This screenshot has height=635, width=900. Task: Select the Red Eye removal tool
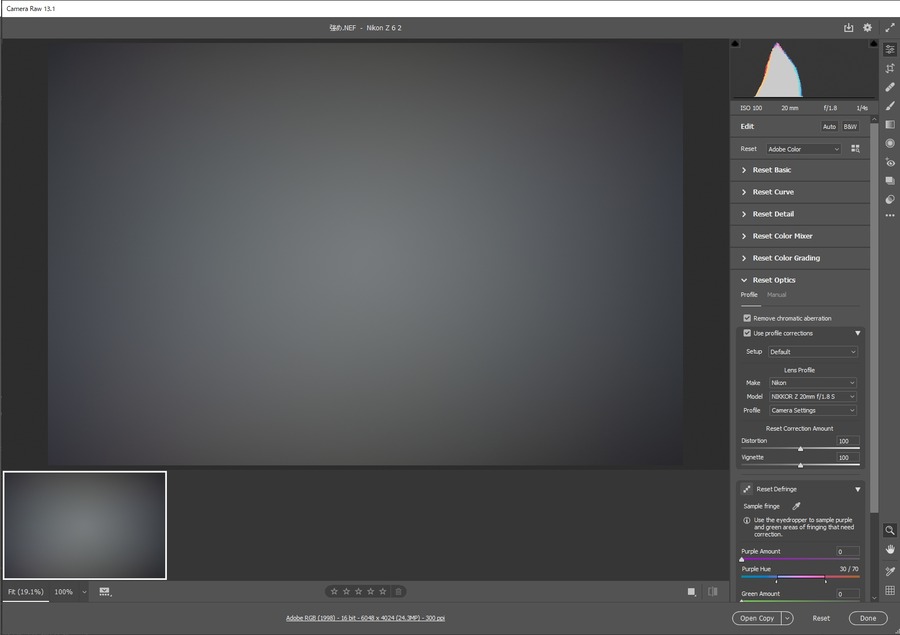[890, 162]
